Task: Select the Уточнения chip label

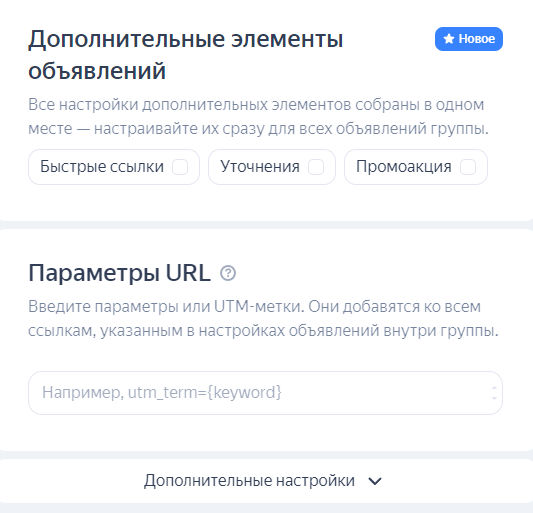Action: pyautogui.click(x=260, y=167)
